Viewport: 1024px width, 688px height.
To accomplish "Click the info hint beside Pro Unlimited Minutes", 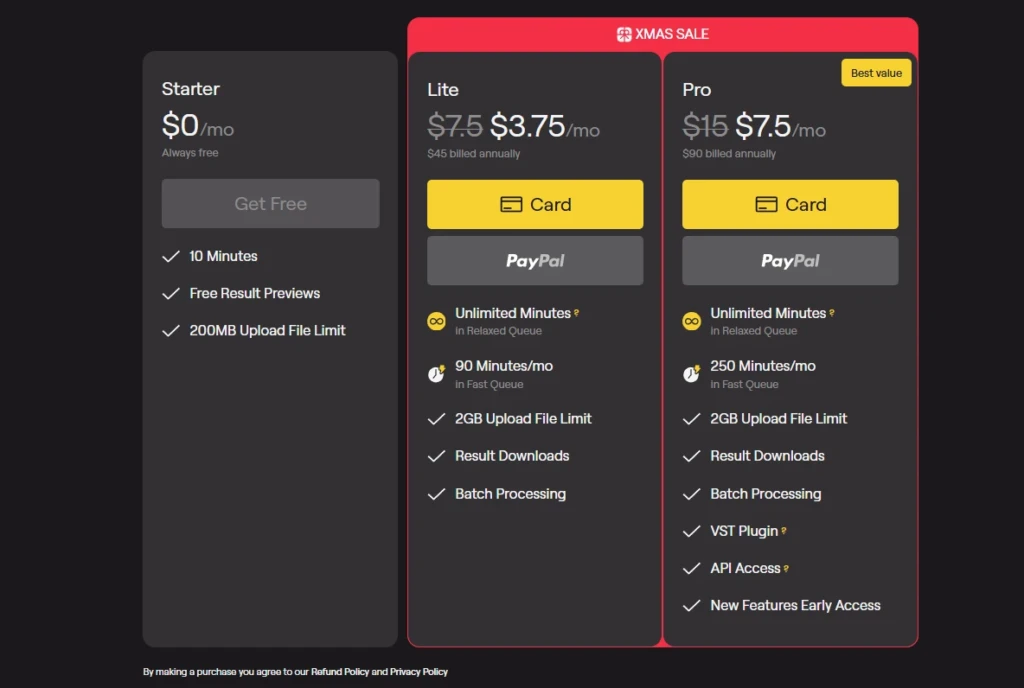I will (x=832, y=313).
